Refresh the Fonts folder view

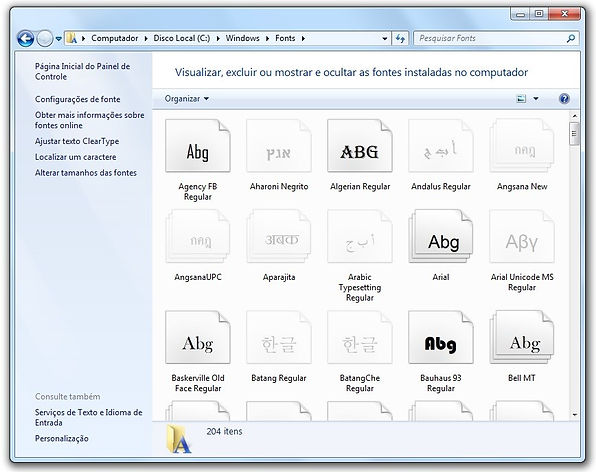(x=400, y=38)
